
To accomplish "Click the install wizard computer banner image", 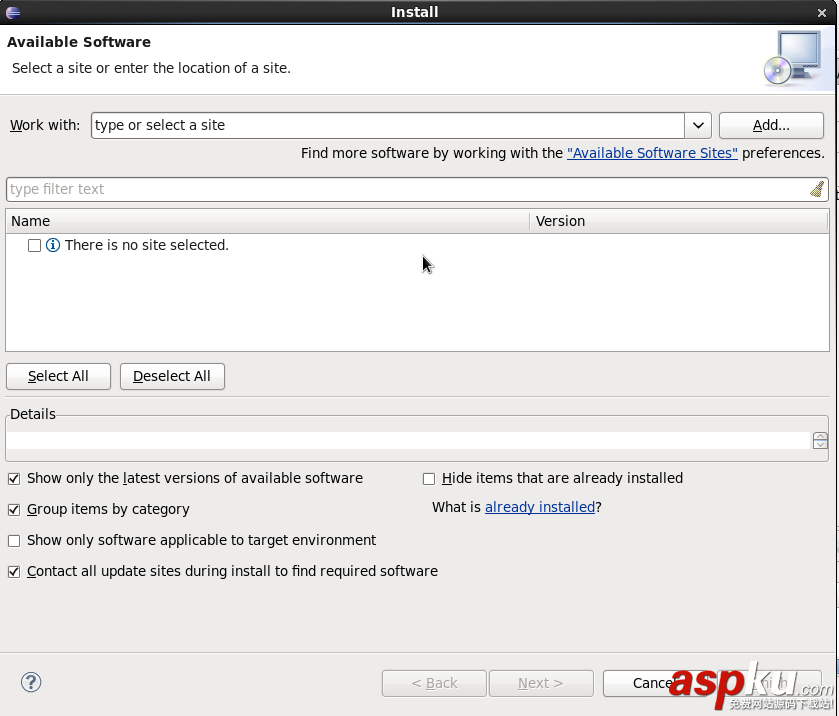I will click(794, 58).
